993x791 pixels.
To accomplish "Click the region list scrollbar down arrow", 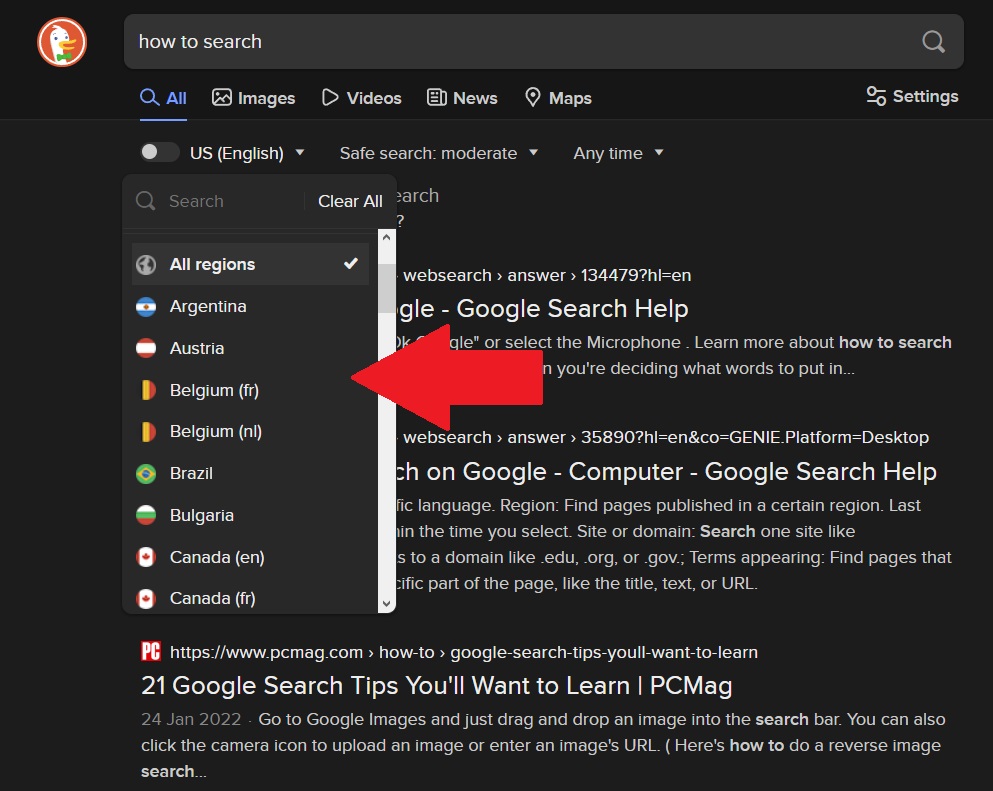I will coord(387,603).
